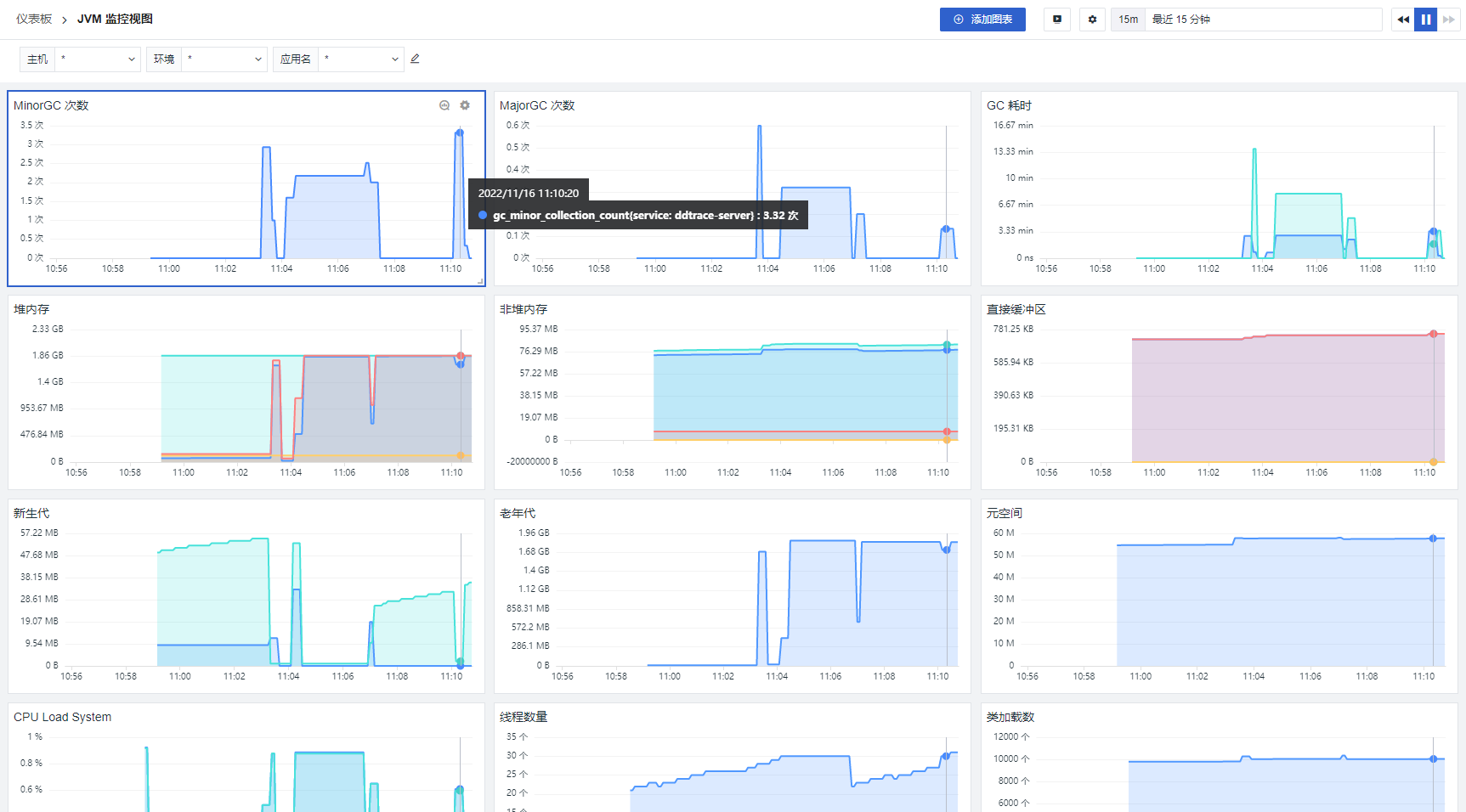Click the MinorGC 次数 panel title
This screenshot has width=1466, height=812.
51,105
